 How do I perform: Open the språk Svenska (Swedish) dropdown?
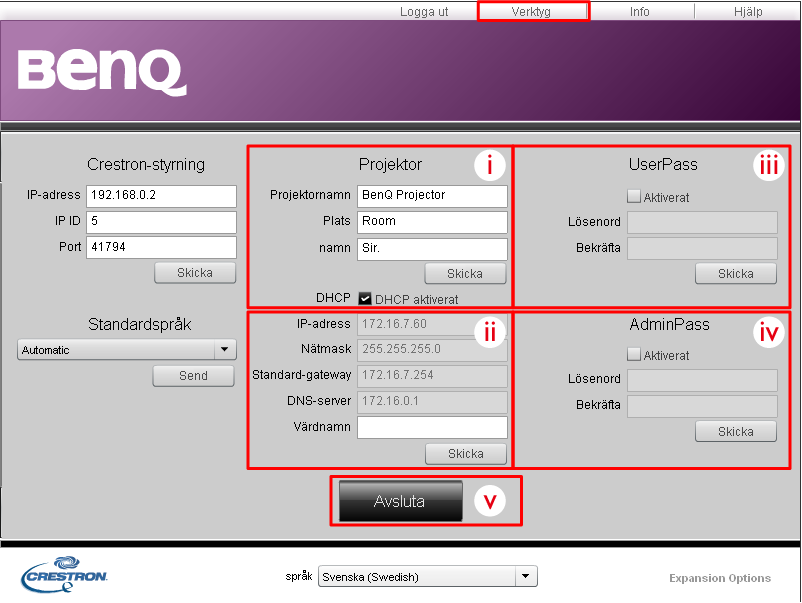(428, 576)
